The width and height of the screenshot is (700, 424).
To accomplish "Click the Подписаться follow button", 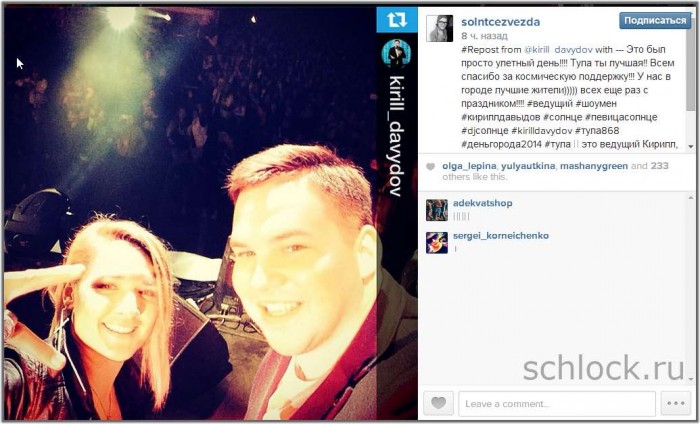I will coord(655,21).
